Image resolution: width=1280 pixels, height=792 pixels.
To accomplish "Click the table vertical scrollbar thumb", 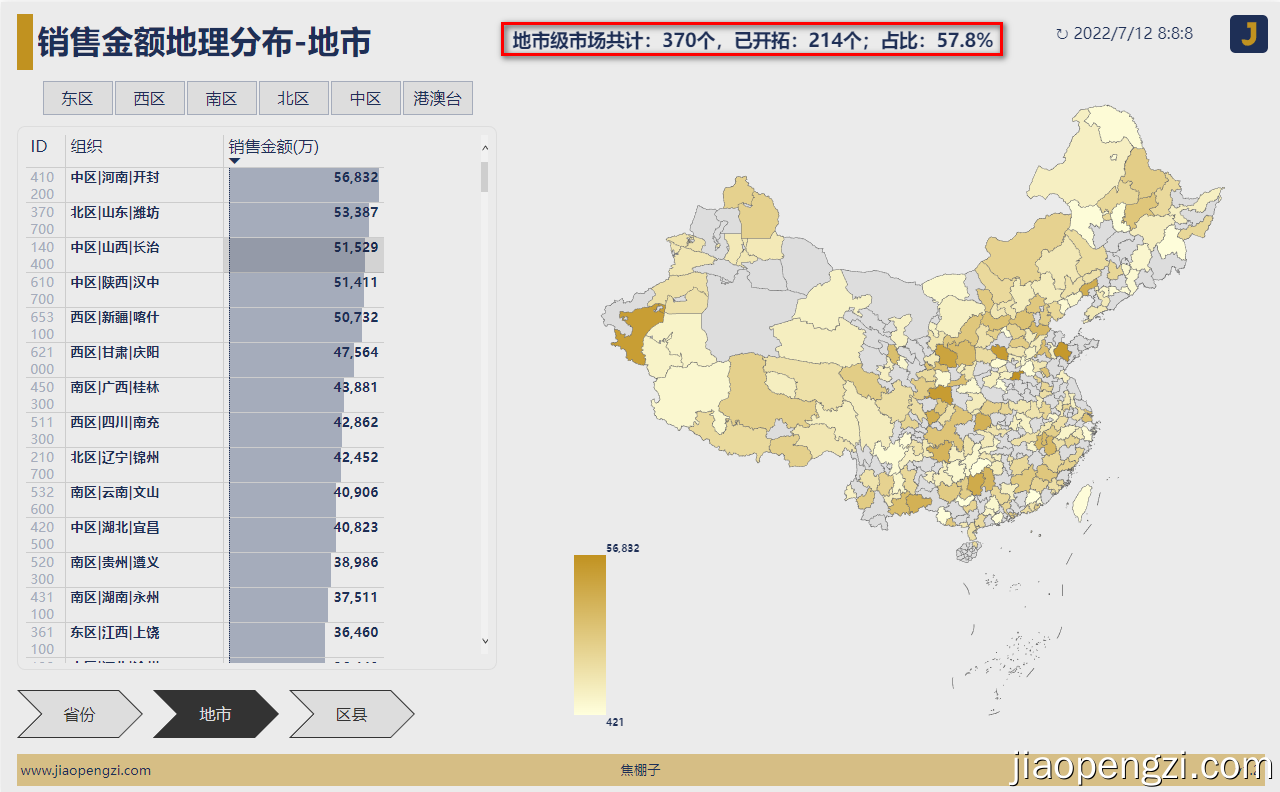I will click(x=485, y=176).
